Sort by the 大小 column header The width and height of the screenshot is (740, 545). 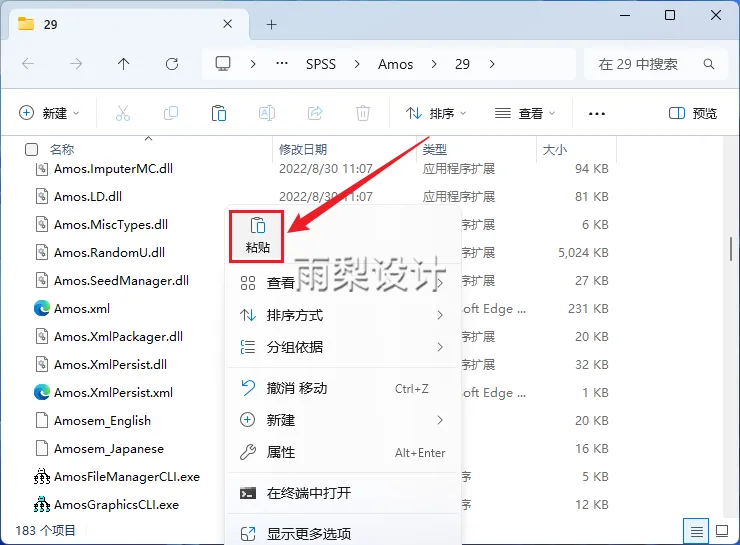[x=555, y=150]
